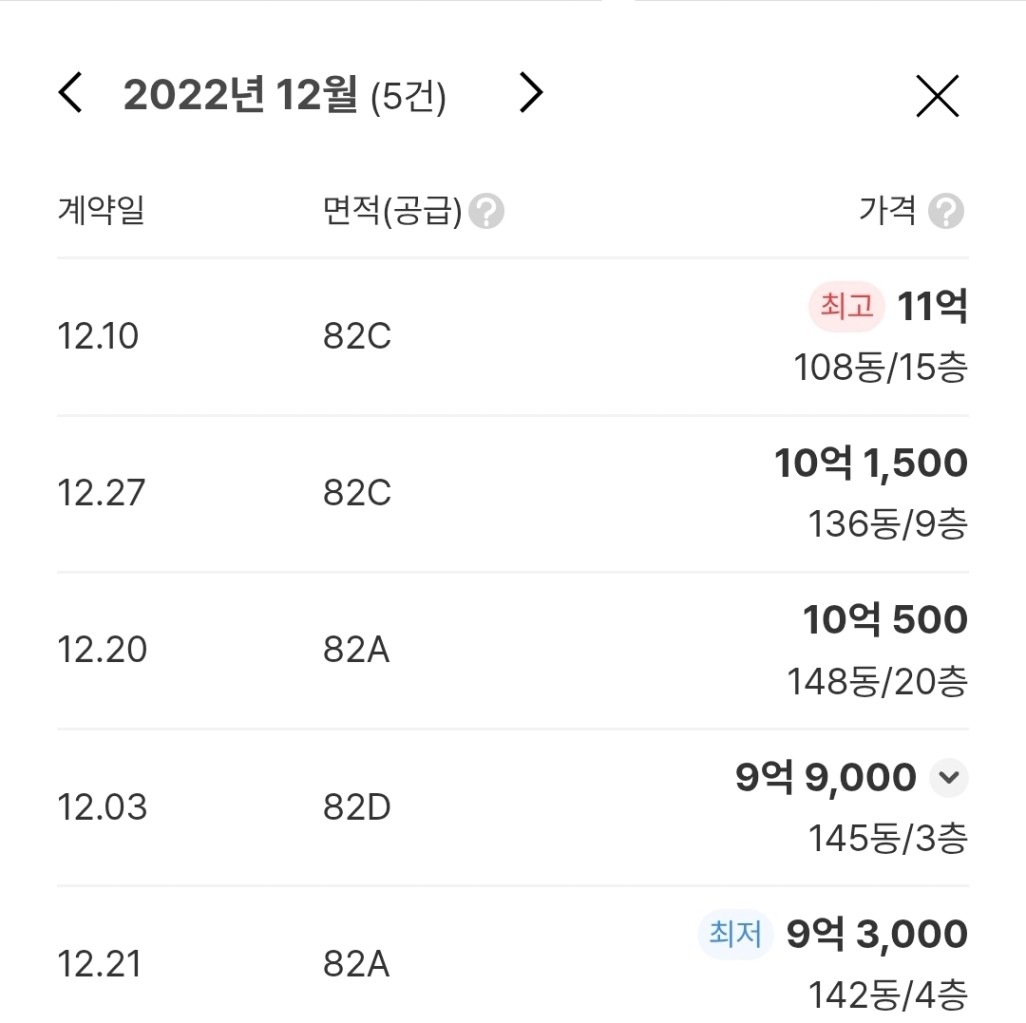
Task: Click the (5건) transaction count label
Action: point(408,97)
